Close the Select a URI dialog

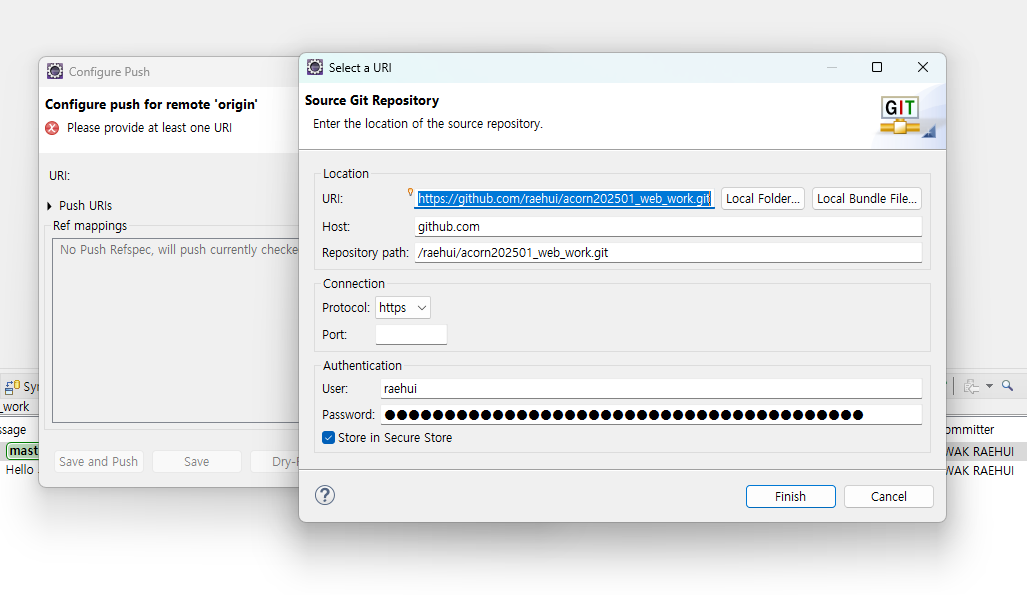(x=923, y=67)
